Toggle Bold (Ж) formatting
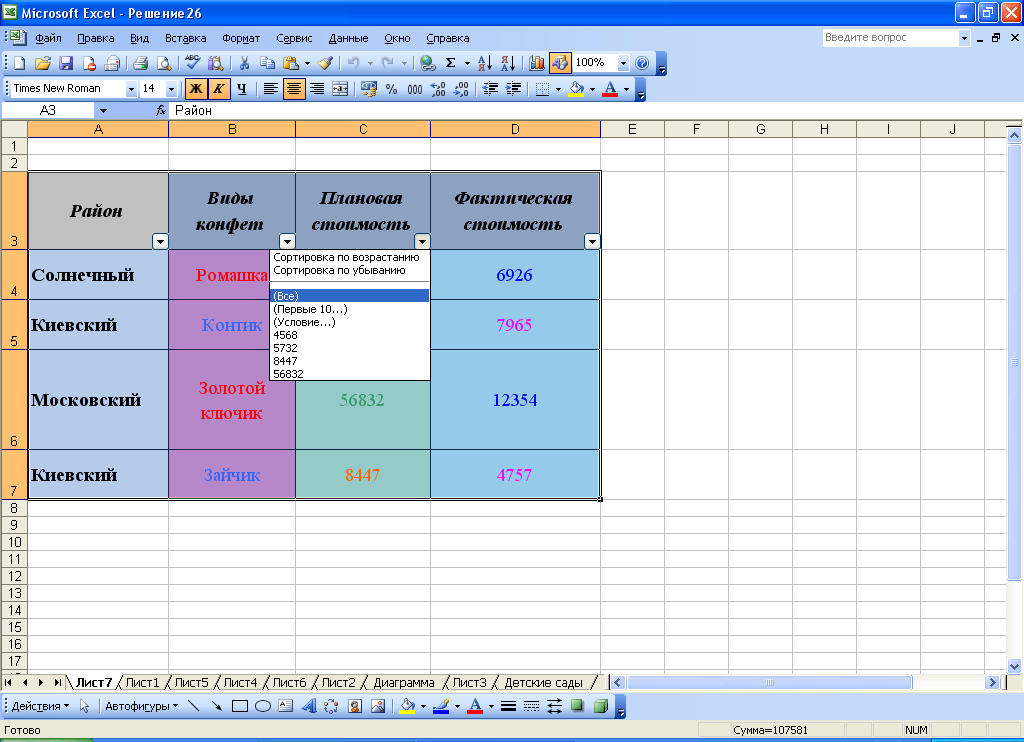The width and height of the screenshot is (1024, 742). coord(195,89)
